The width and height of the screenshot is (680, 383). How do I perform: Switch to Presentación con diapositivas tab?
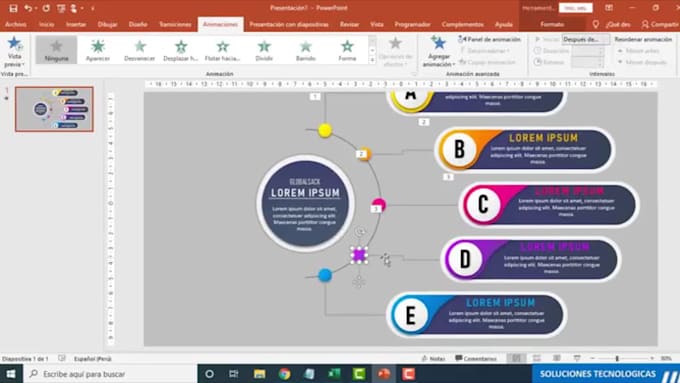point(289,24)
